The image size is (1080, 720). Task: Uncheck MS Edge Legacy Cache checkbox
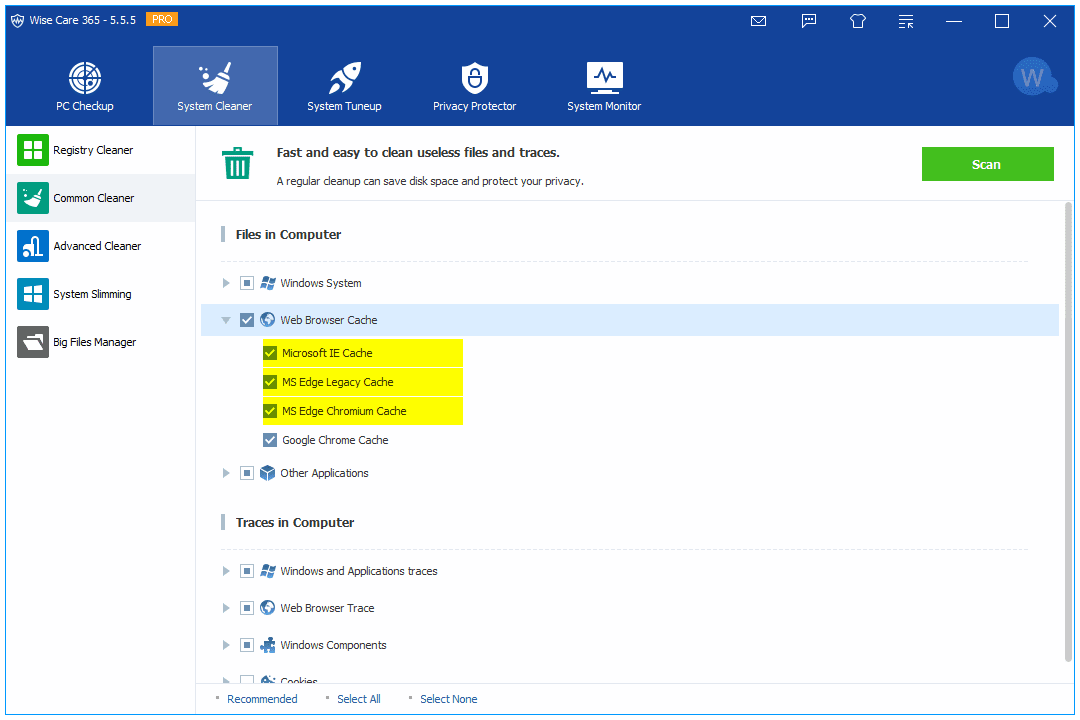click(270, 382)
